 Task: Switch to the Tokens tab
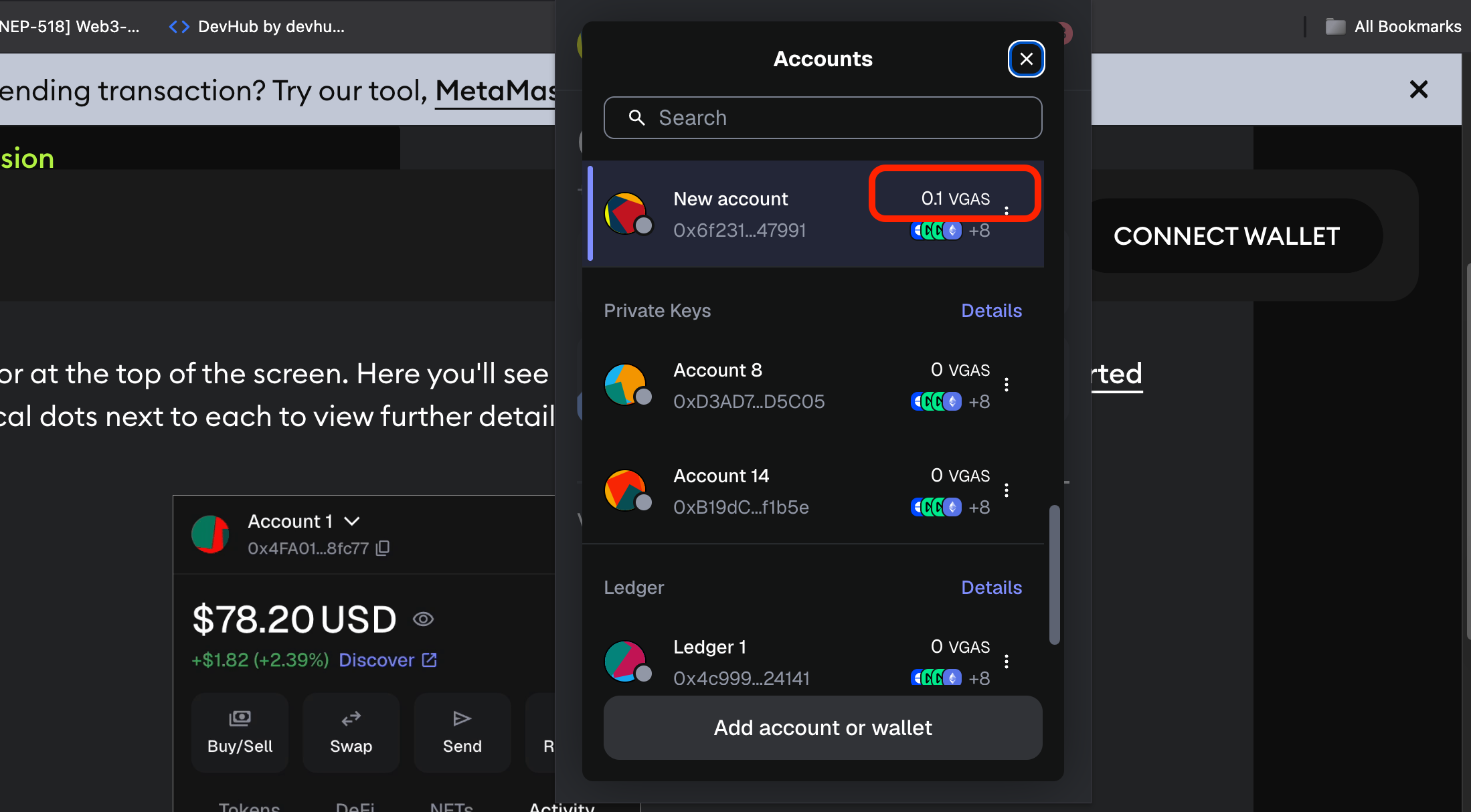coord(248,807)
